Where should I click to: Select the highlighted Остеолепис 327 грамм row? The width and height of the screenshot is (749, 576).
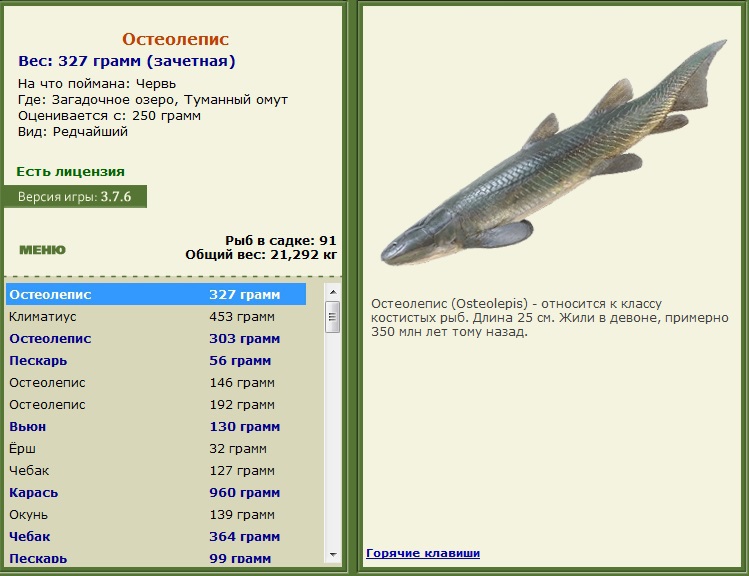[x=156, y=294]
